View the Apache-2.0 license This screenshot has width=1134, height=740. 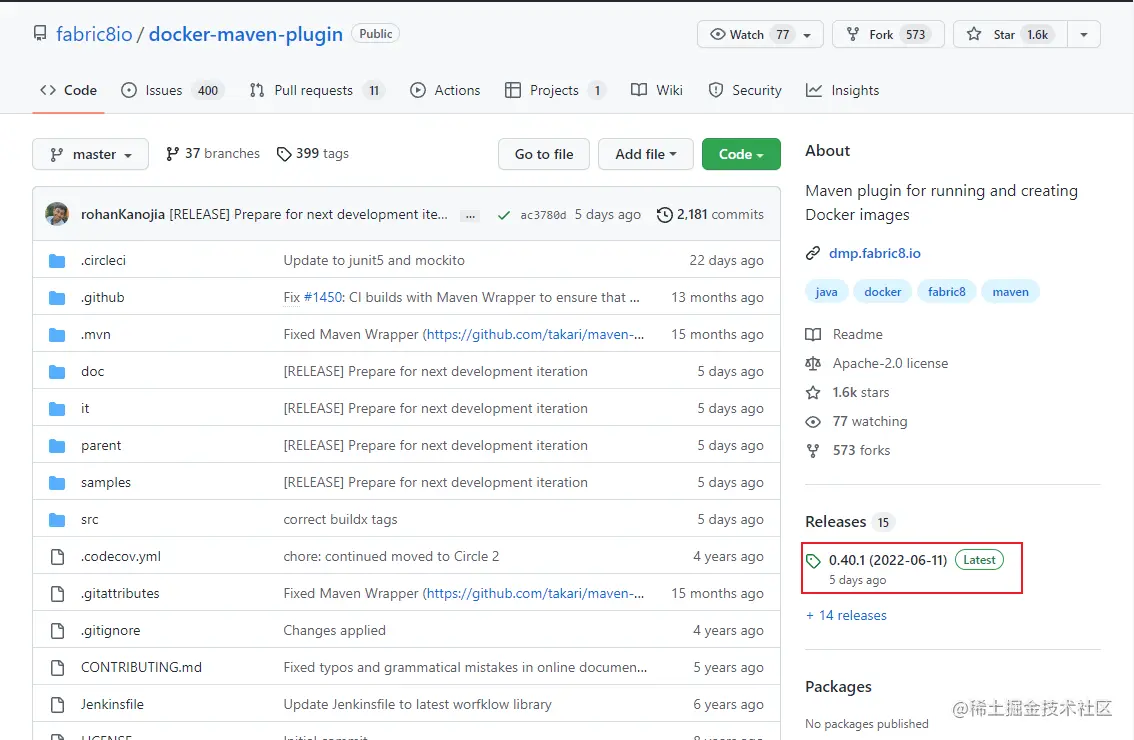click(877, 363)
